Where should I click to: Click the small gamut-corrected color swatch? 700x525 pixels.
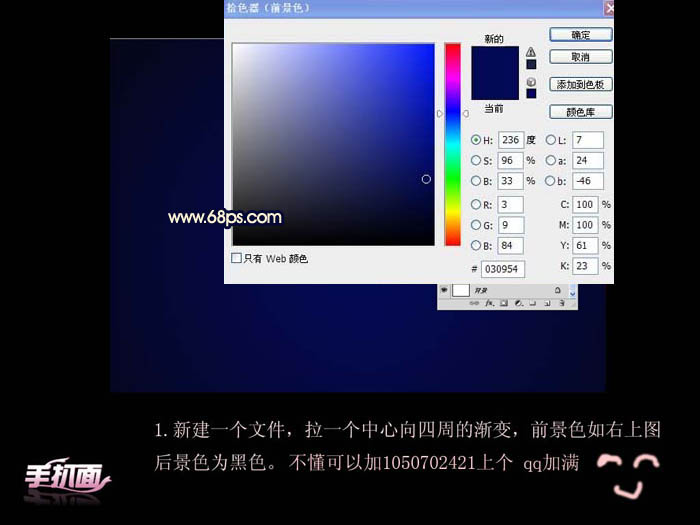tap(531, 64)
